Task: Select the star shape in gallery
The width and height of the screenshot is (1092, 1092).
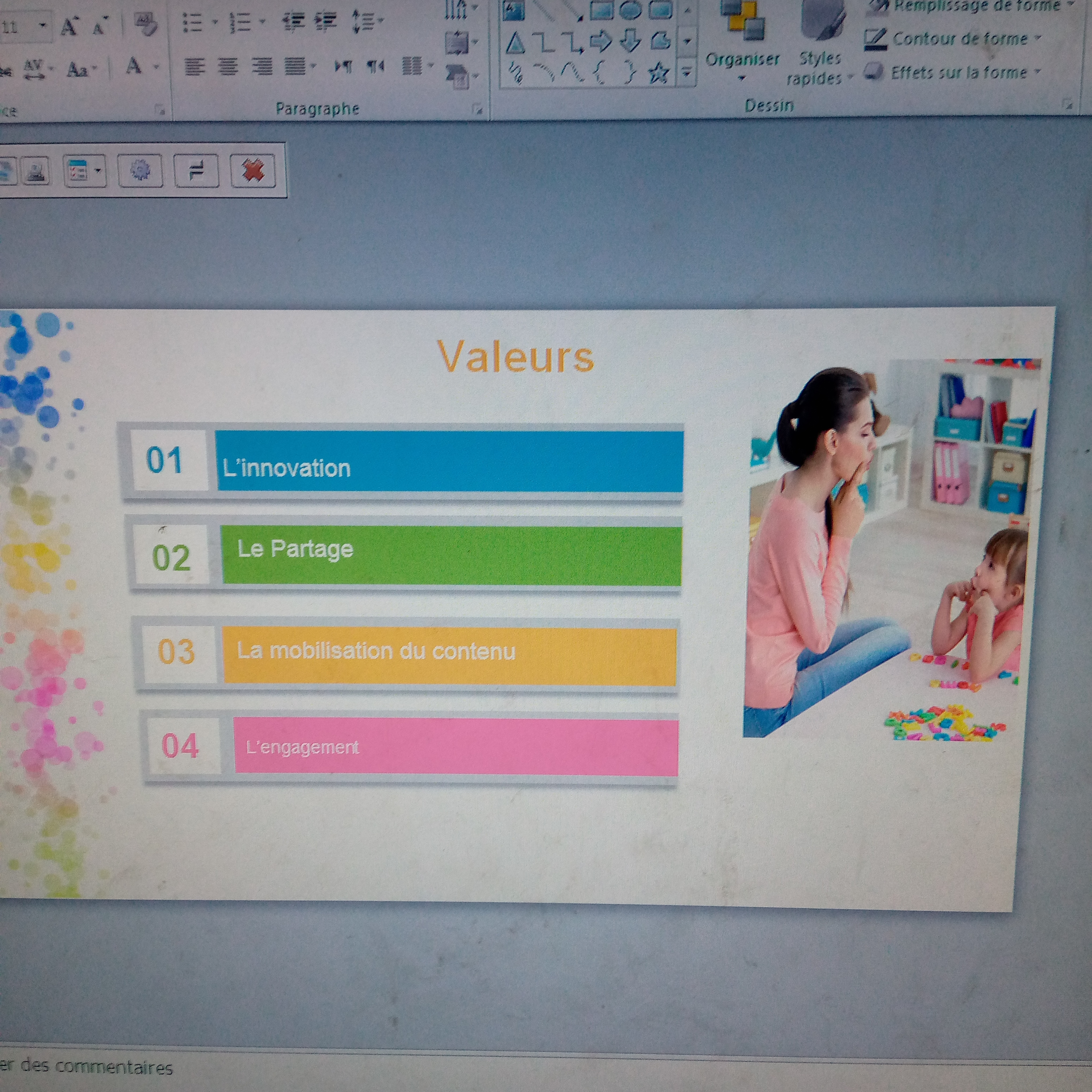Action: click(659, 72)
